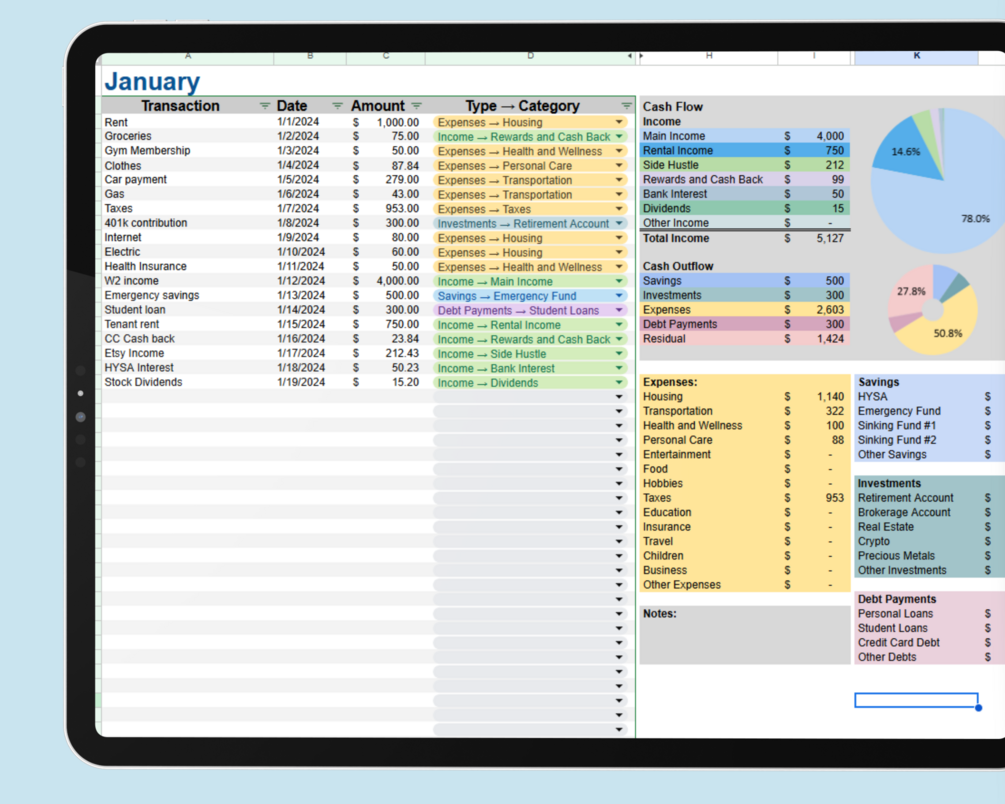Screen dimensions: 1005x804
Task: Select the 'Crypto' investments row
Action: click(x=929, y=541)
